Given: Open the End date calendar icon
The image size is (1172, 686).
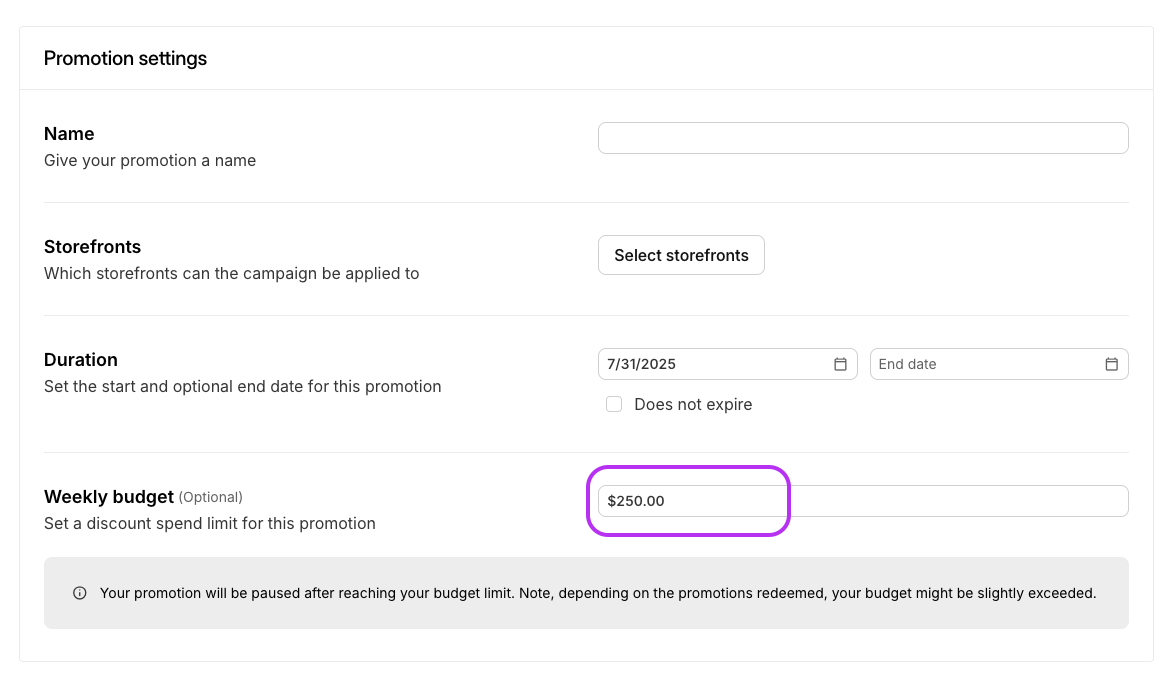Looking at the screenshot, I should (1111, 364).
